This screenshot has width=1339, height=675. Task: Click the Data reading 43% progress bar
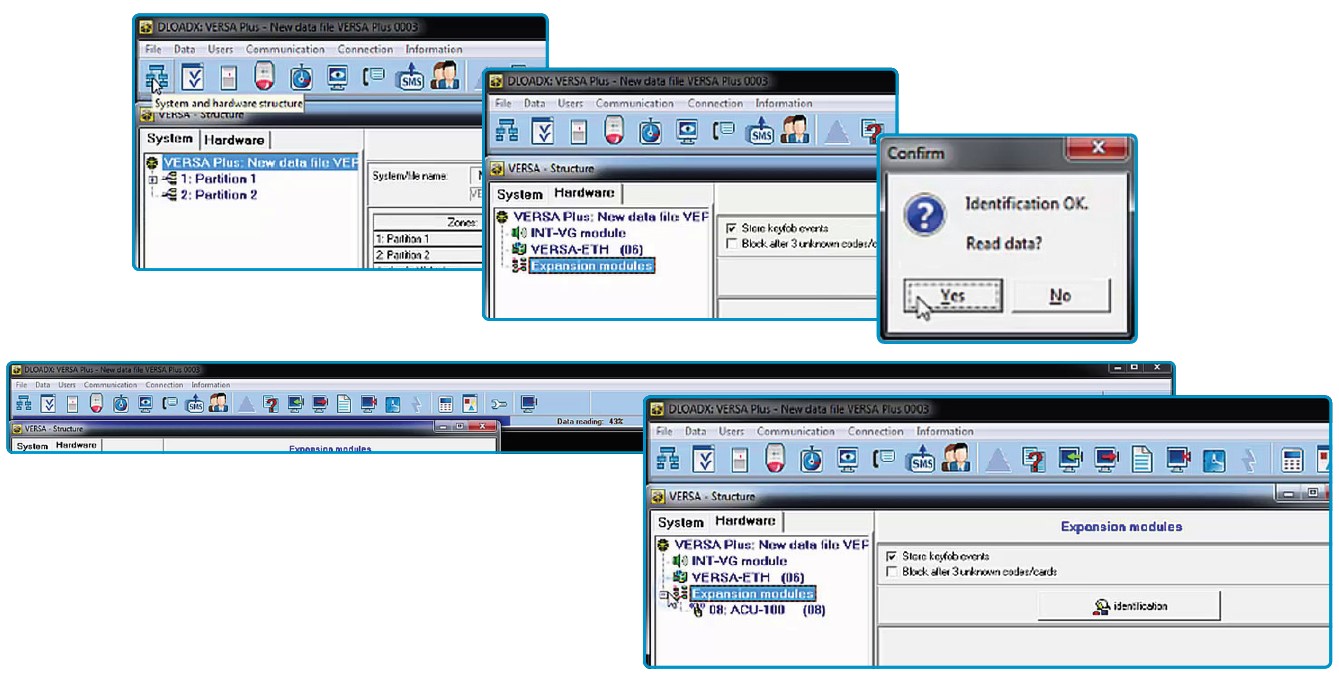click(x=590, y=422)
